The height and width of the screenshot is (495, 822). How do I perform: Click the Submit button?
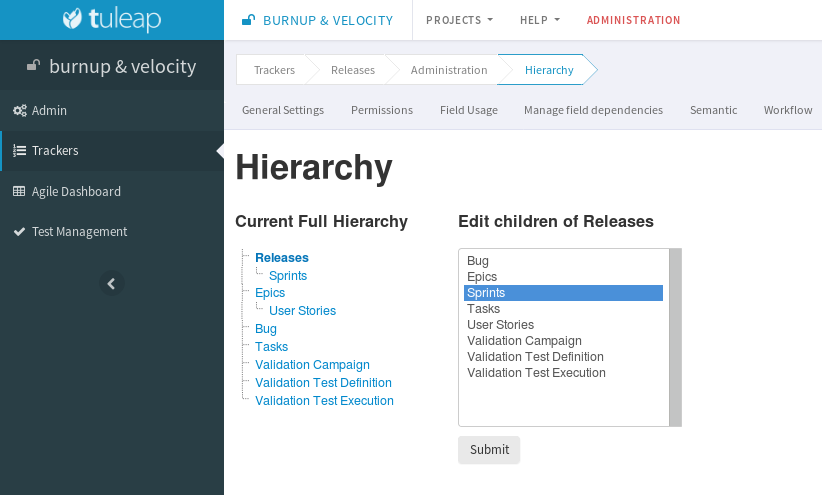[489, 450]
